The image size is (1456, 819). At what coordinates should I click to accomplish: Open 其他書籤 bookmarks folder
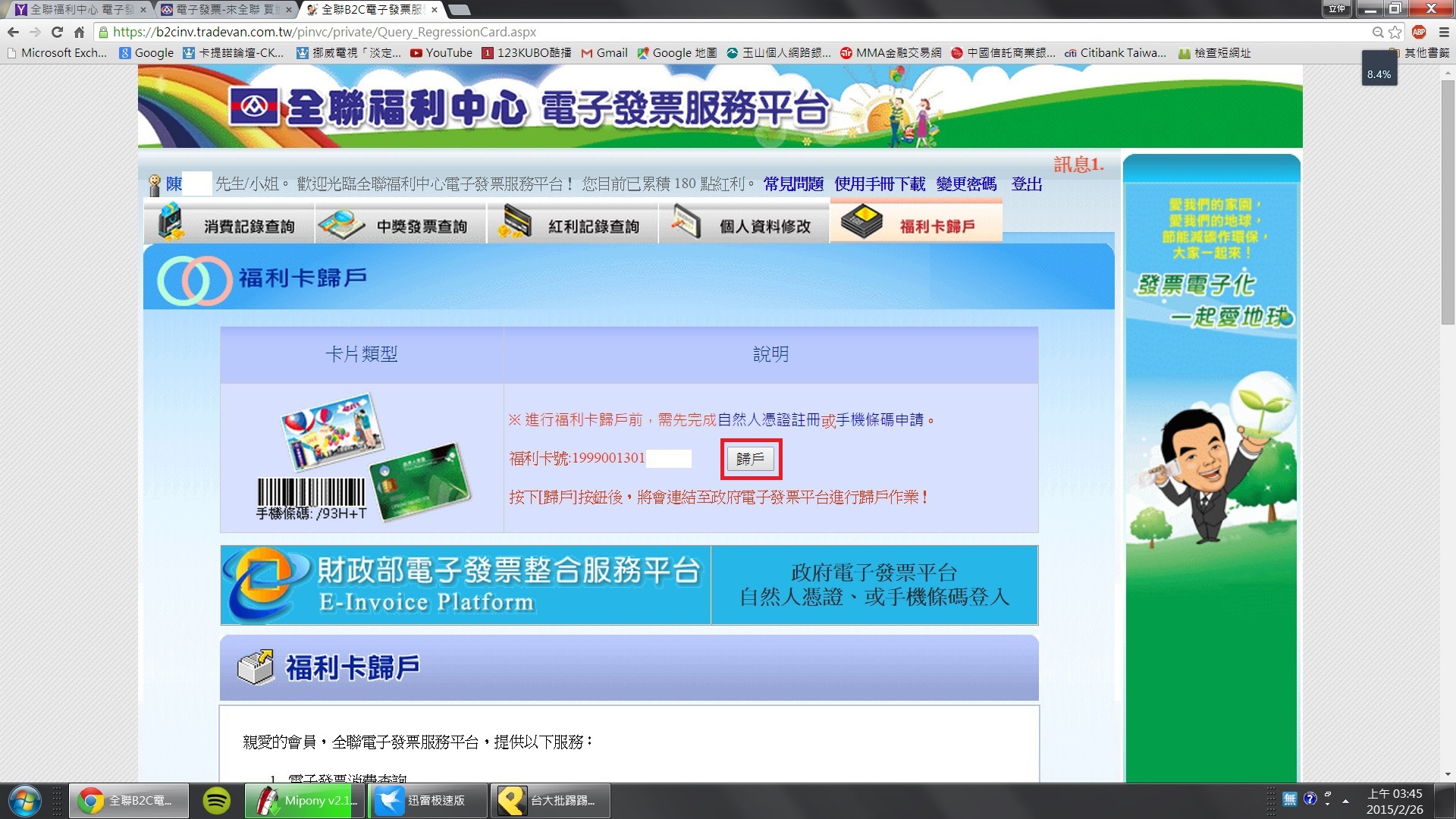click(1419, 53)
